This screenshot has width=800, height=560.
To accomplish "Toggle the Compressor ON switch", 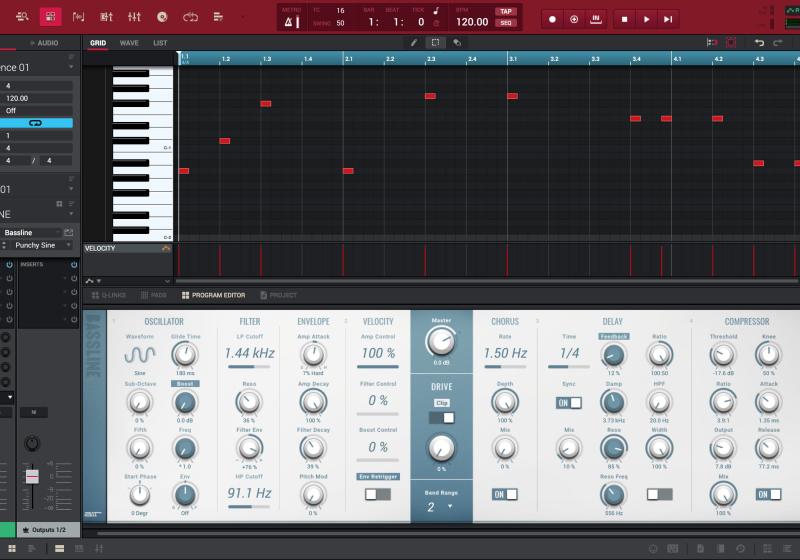I will [x=768, y=494].
